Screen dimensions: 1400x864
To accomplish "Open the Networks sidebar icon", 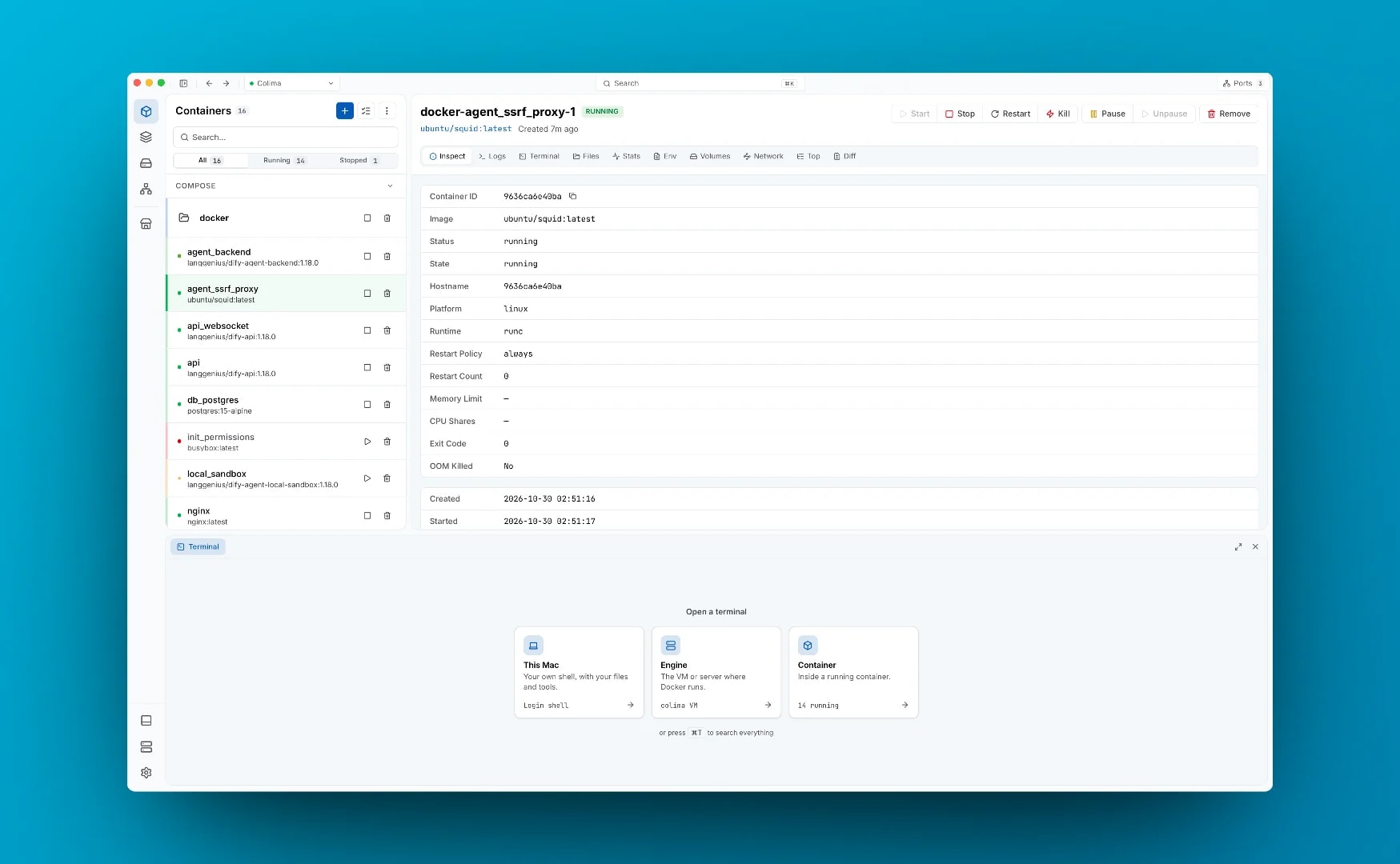I will coord(146,190).
